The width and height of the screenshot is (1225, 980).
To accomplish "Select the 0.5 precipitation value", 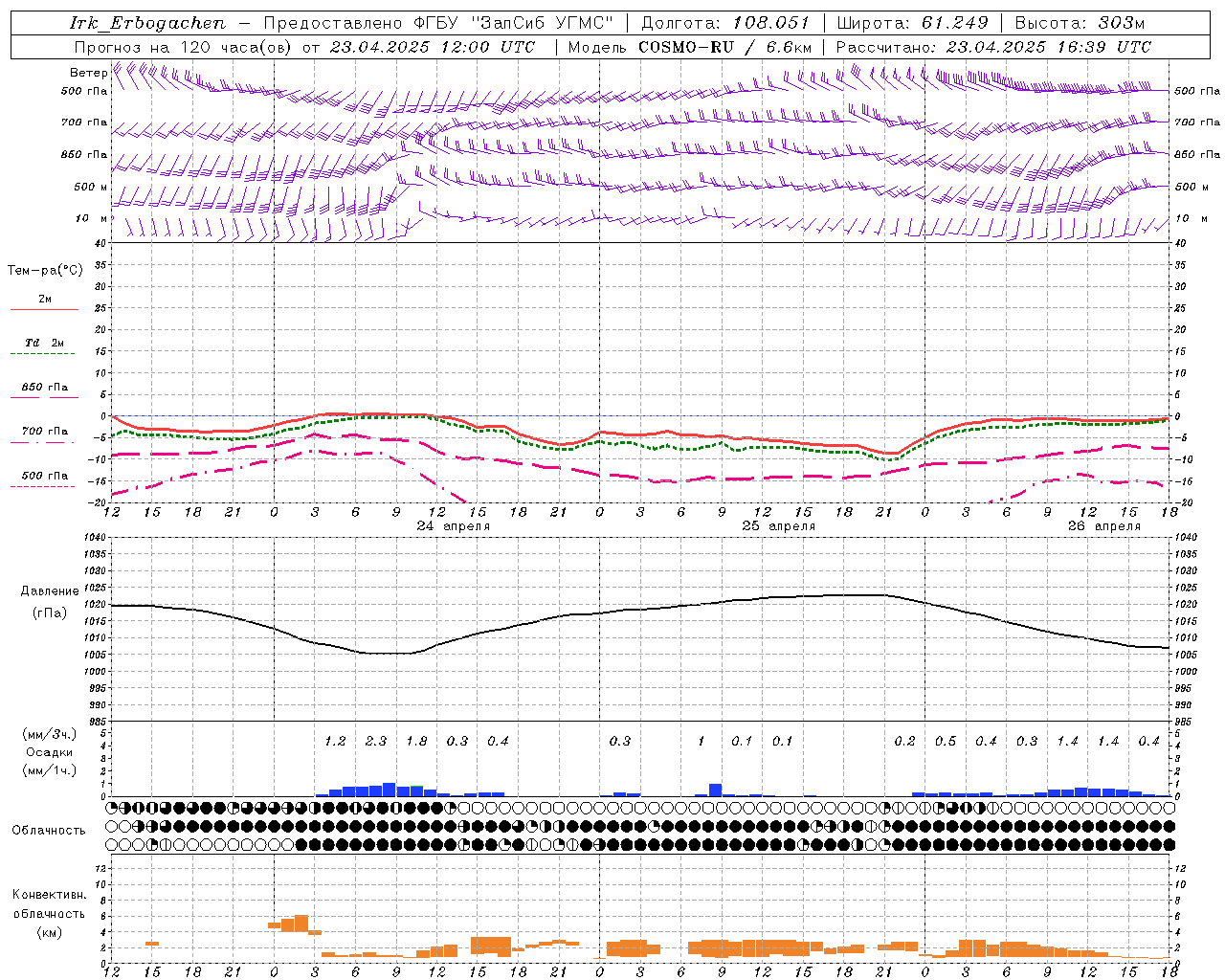I will point(946,741).
